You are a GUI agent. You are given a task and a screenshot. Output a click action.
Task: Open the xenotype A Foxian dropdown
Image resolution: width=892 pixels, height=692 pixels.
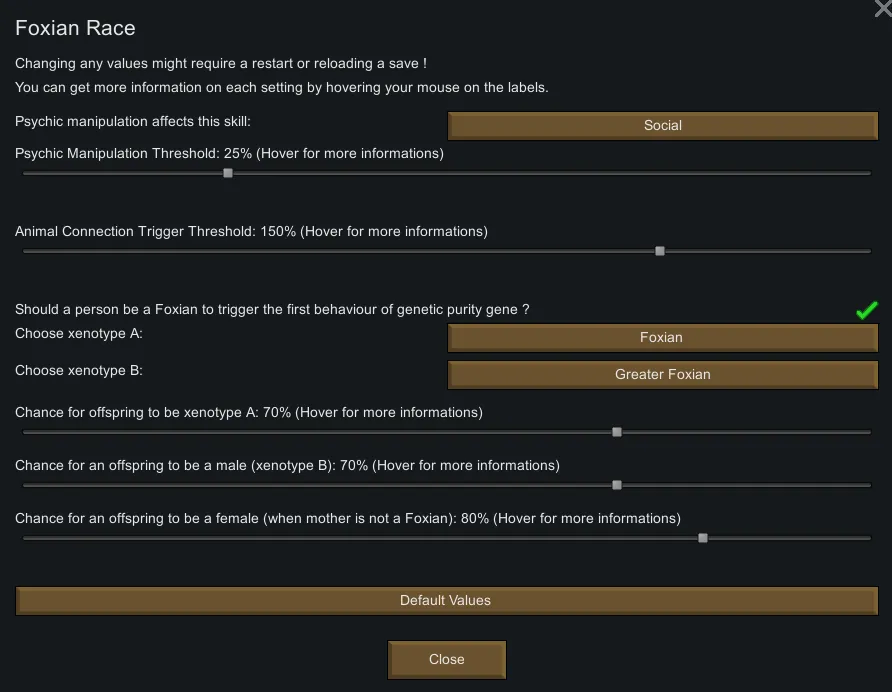(662, 338)
